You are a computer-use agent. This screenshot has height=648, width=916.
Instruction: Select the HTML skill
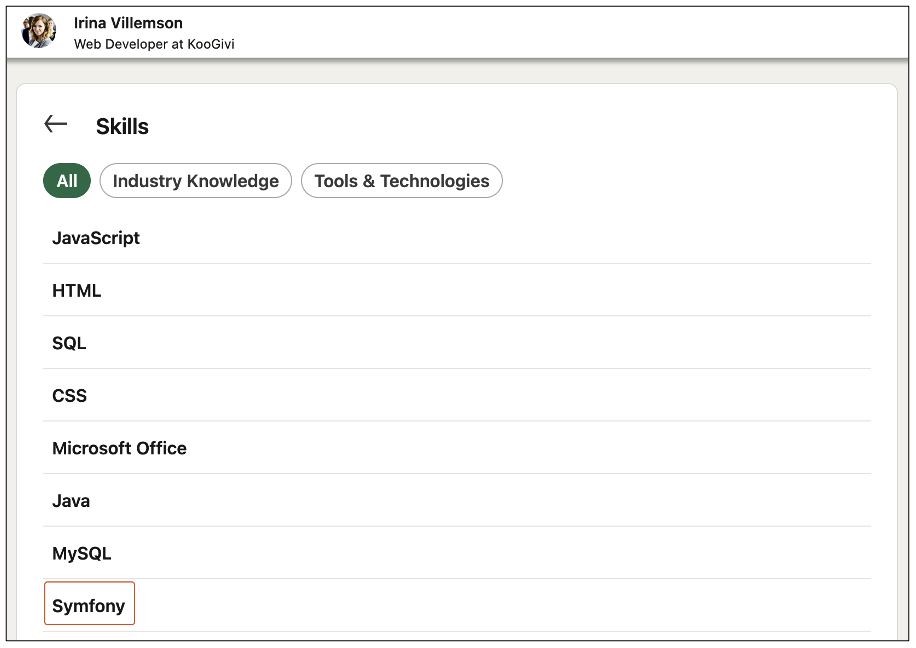tap(75, 290)
